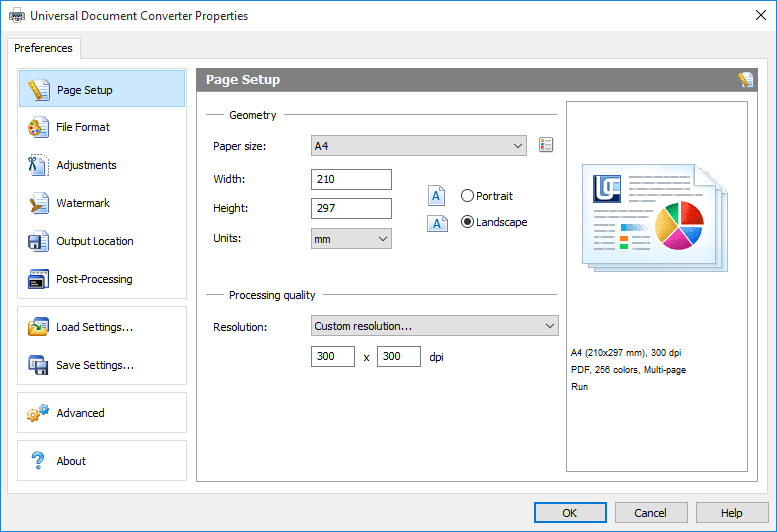Click the Cancel button
The image size is (777, 532).
pos(649,513)
